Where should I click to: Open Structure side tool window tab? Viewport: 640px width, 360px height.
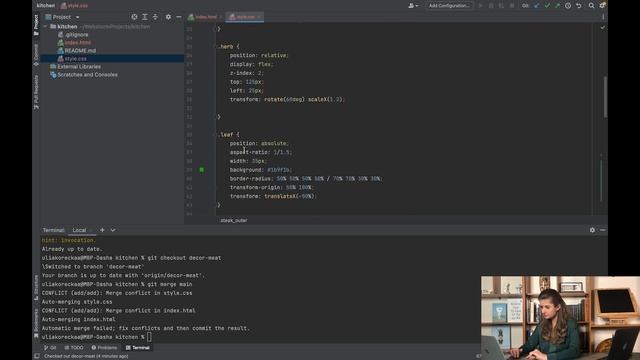tap(36, 287)
